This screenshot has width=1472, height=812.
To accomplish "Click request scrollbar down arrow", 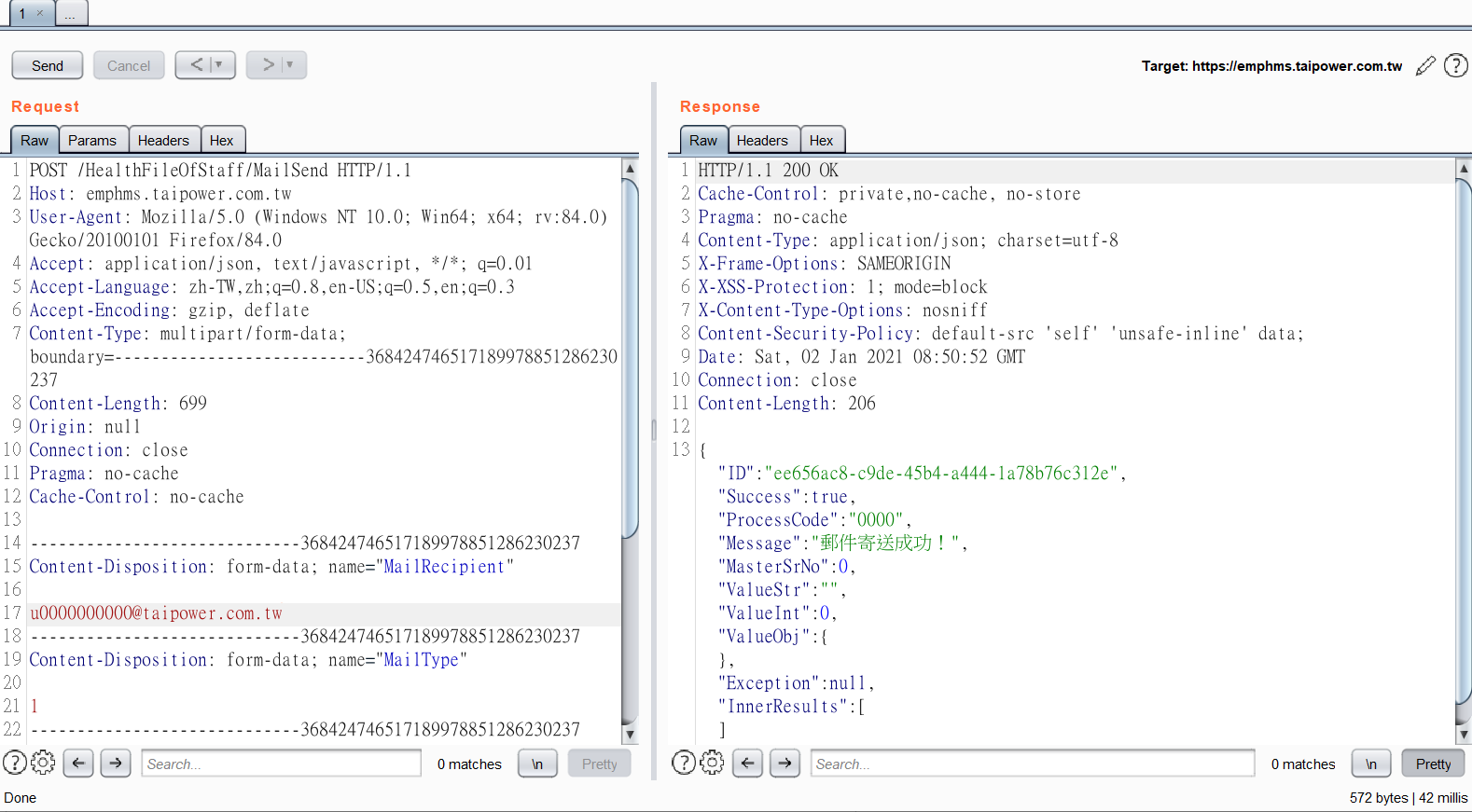I will [630, 735].
